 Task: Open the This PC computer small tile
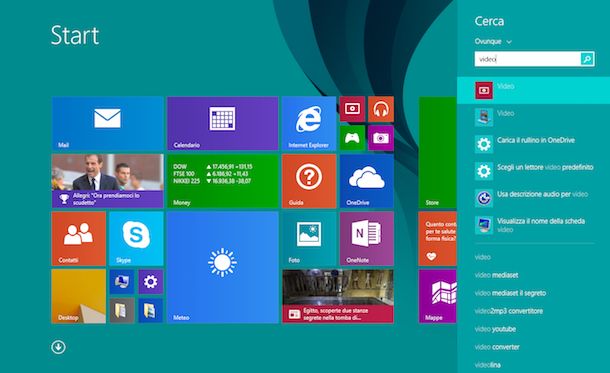click(x=122, y=282)
